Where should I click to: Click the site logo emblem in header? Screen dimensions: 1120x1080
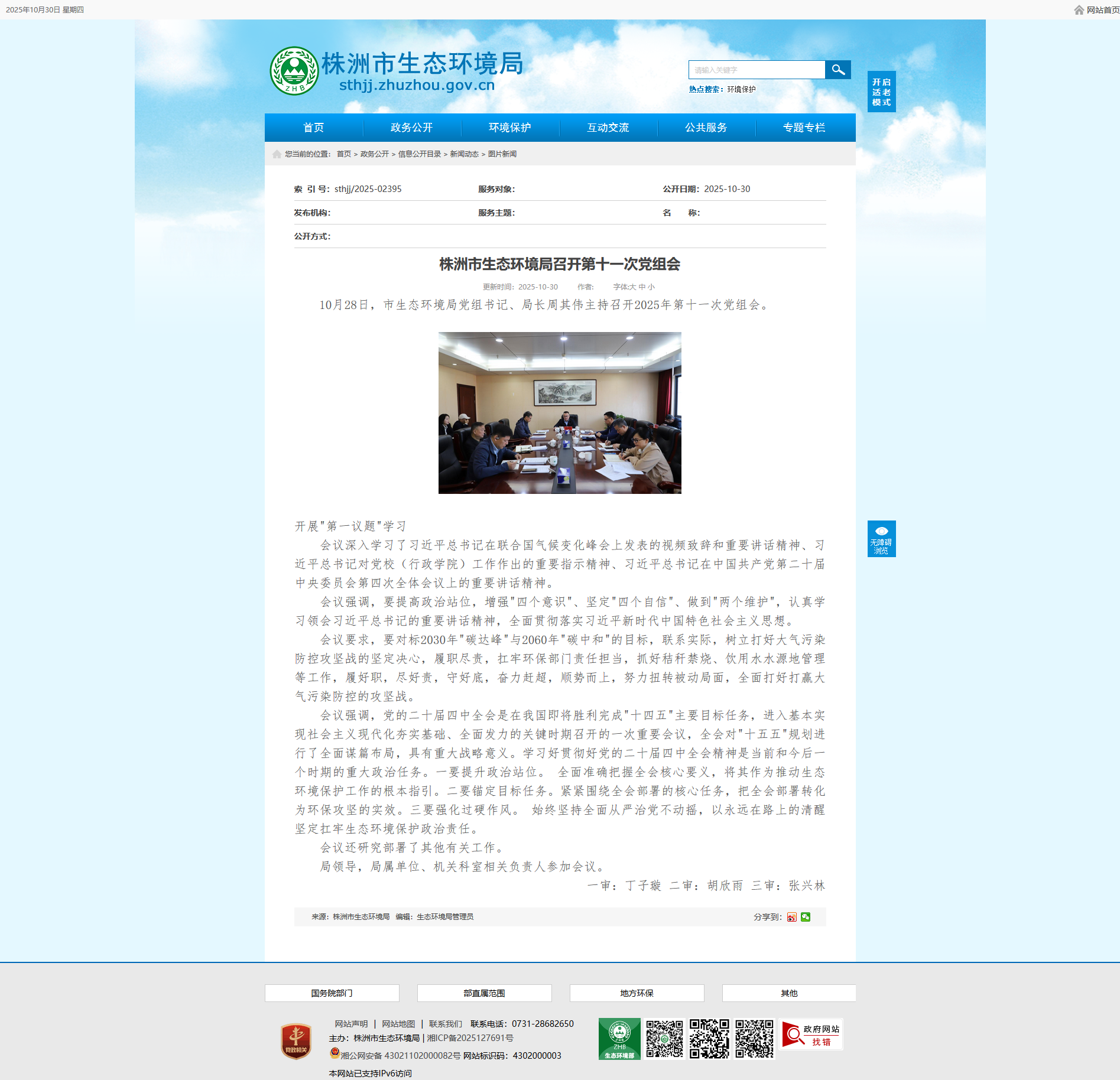[x=294, y=71]
